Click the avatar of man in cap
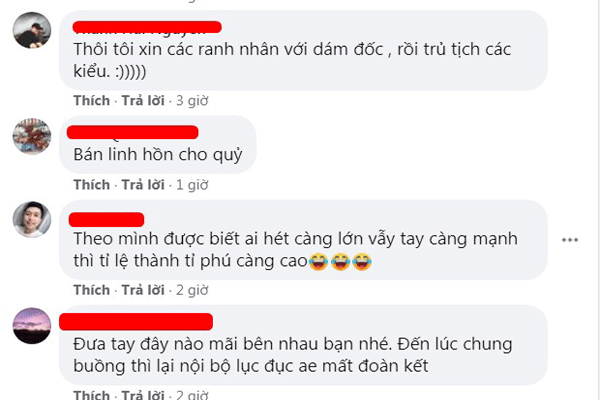 32,30
